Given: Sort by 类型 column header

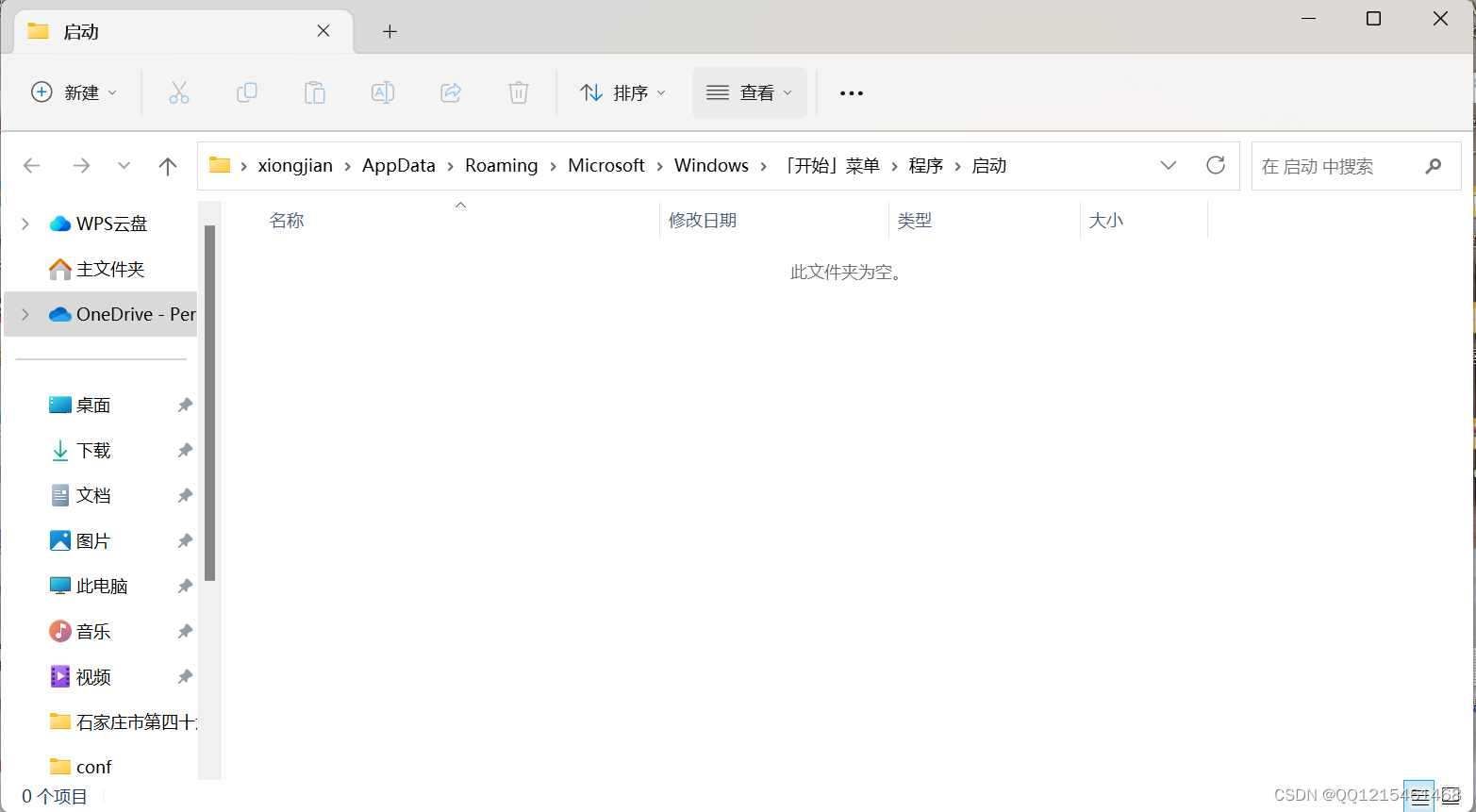Looking at the screenshot, I should coord(915,220).
